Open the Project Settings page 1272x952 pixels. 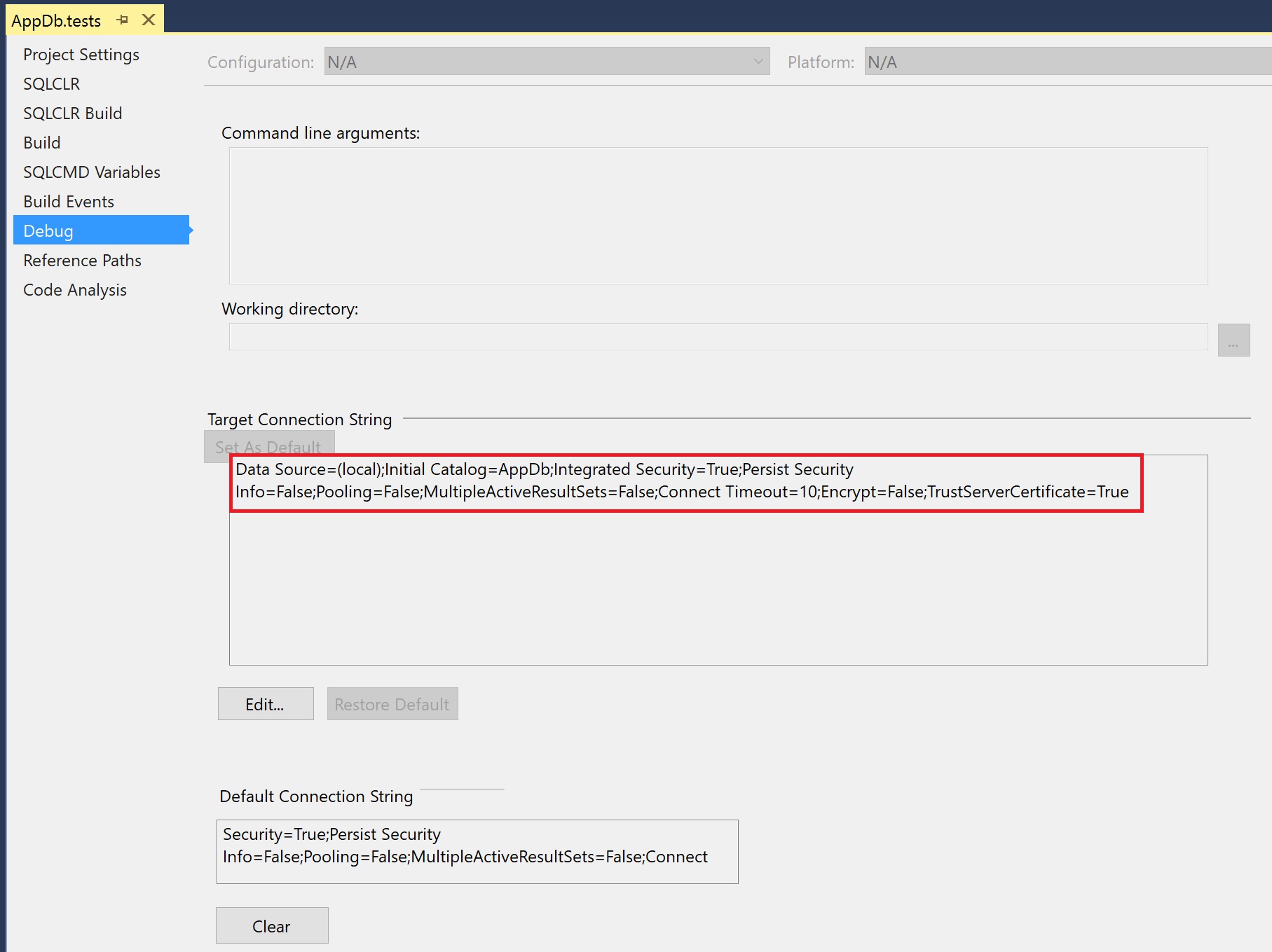coord(81,55)
